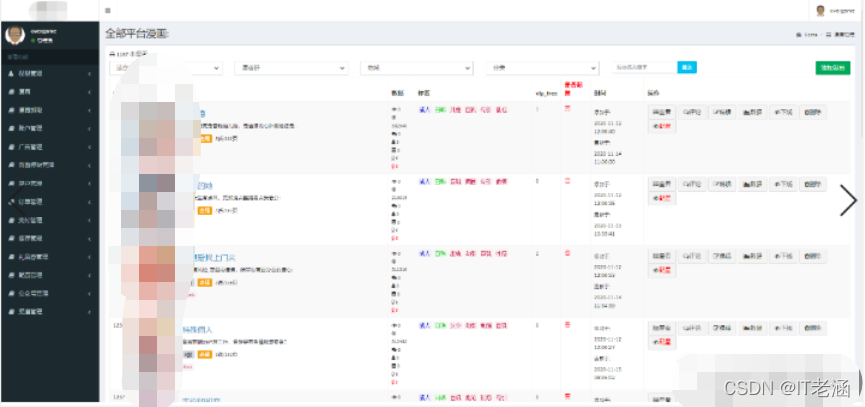Click 下线 eye button in third row
The height and width of the screenshot is (407, 865).
(782, 256)
